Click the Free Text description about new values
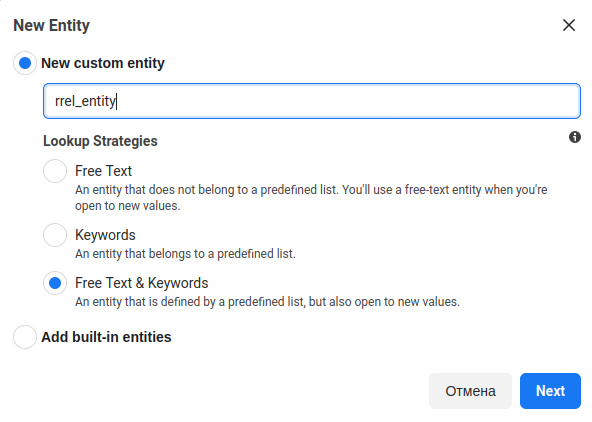Image resolution: width=592 pixels, height=422 pixels. [311, 197]
